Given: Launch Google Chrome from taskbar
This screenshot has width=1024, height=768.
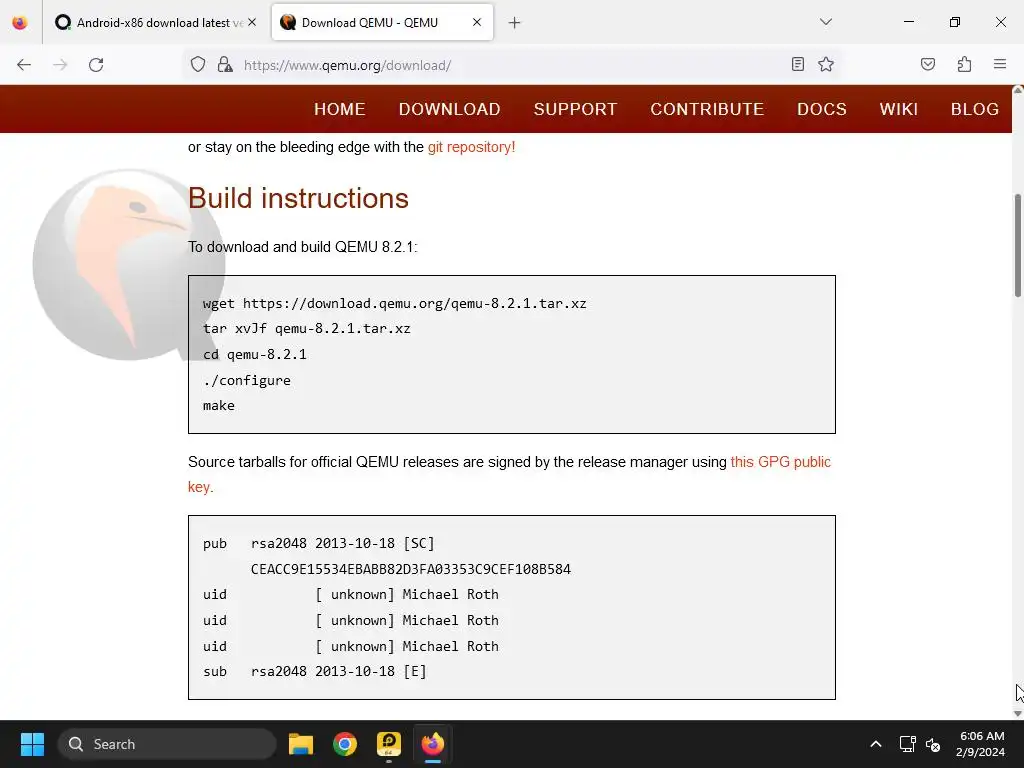Looking at the screenshot, I should [345, 744].
